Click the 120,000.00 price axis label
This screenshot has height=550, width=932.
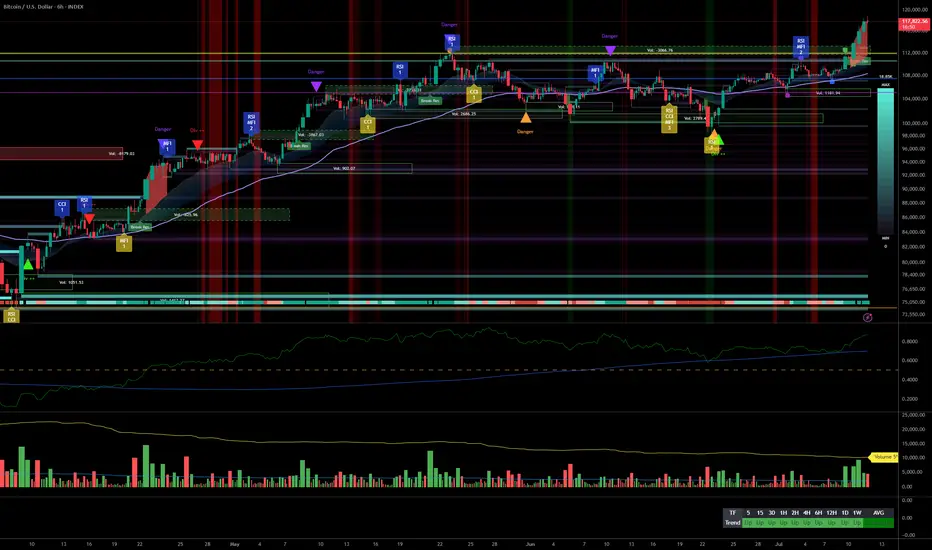click(x=914, y=10)
